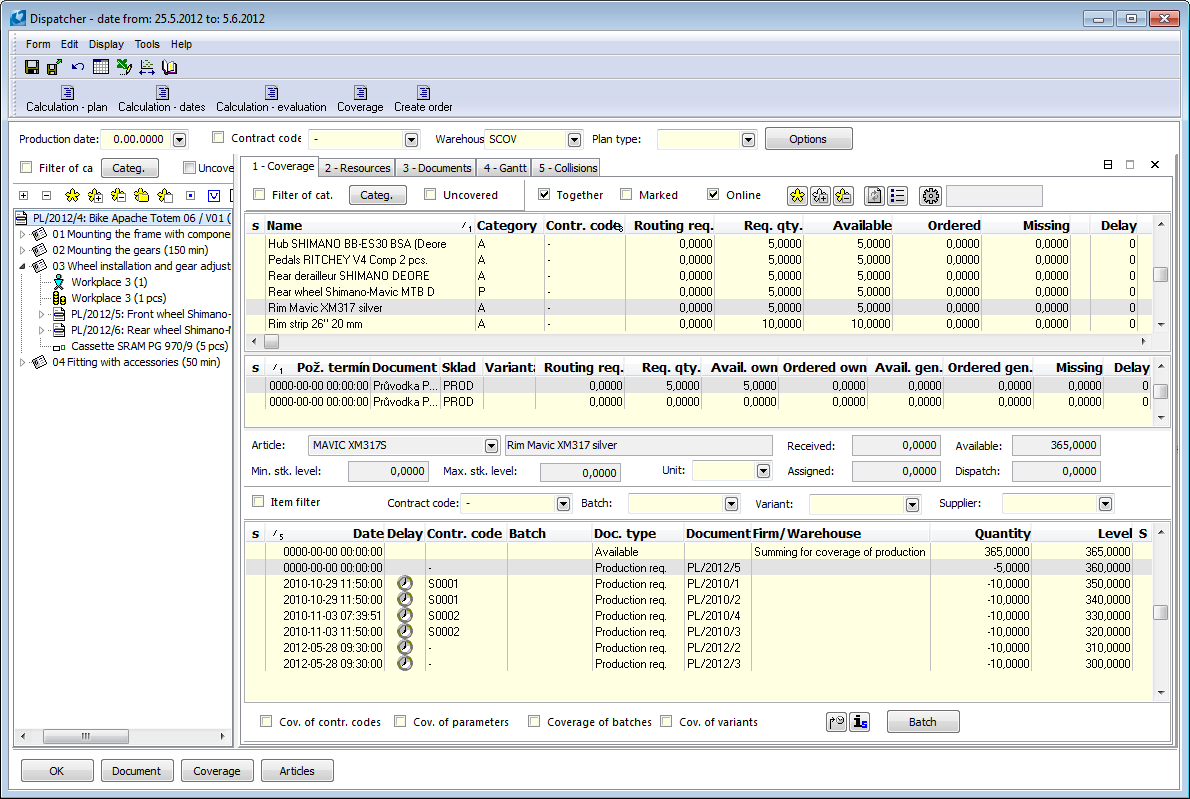Open the Warehouse SCOV dropdown
This screenshot has width=1190, height=799.
(575, 140)
